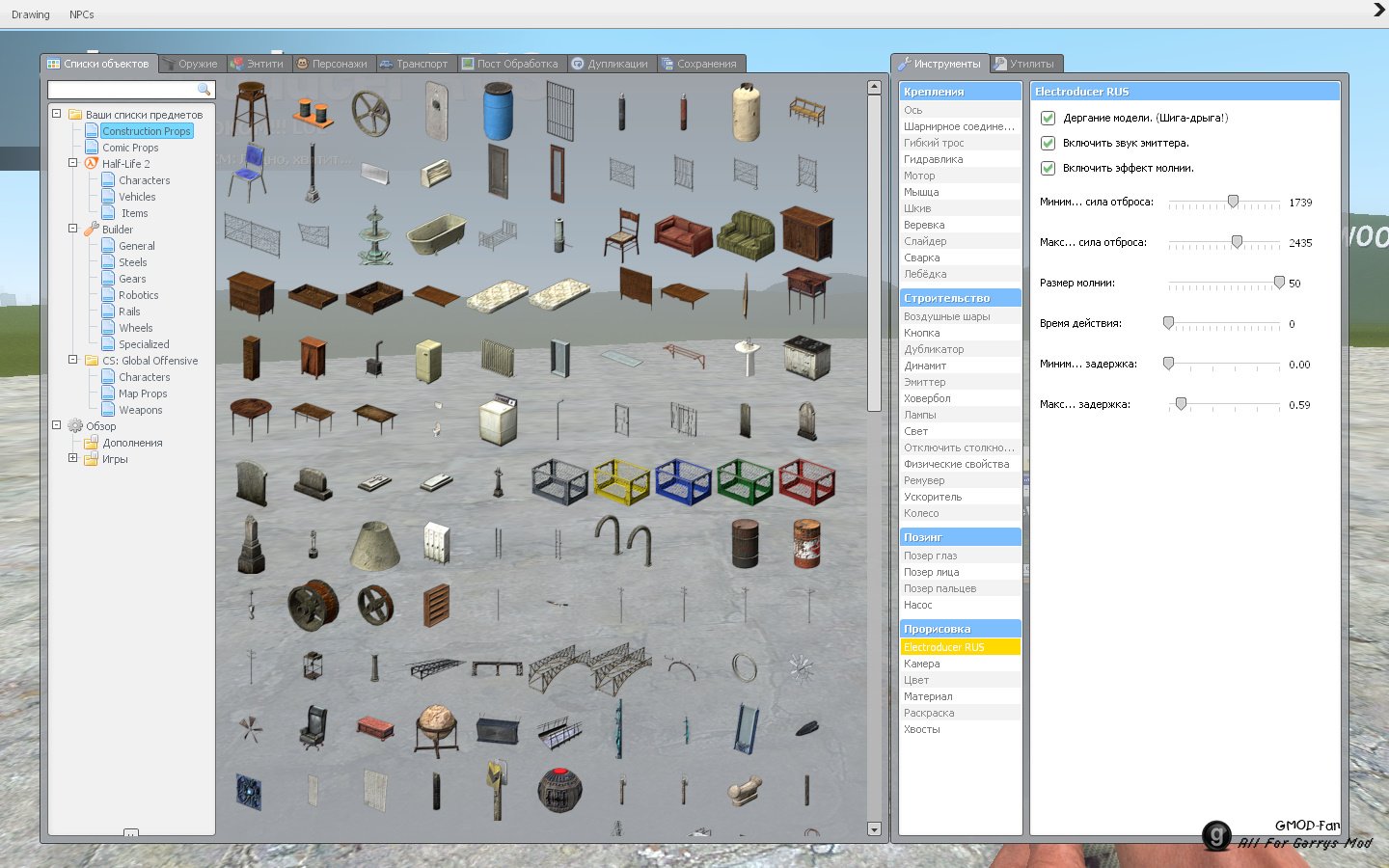
Task: Choose the Камера tool entry
Action: [922, 664]
